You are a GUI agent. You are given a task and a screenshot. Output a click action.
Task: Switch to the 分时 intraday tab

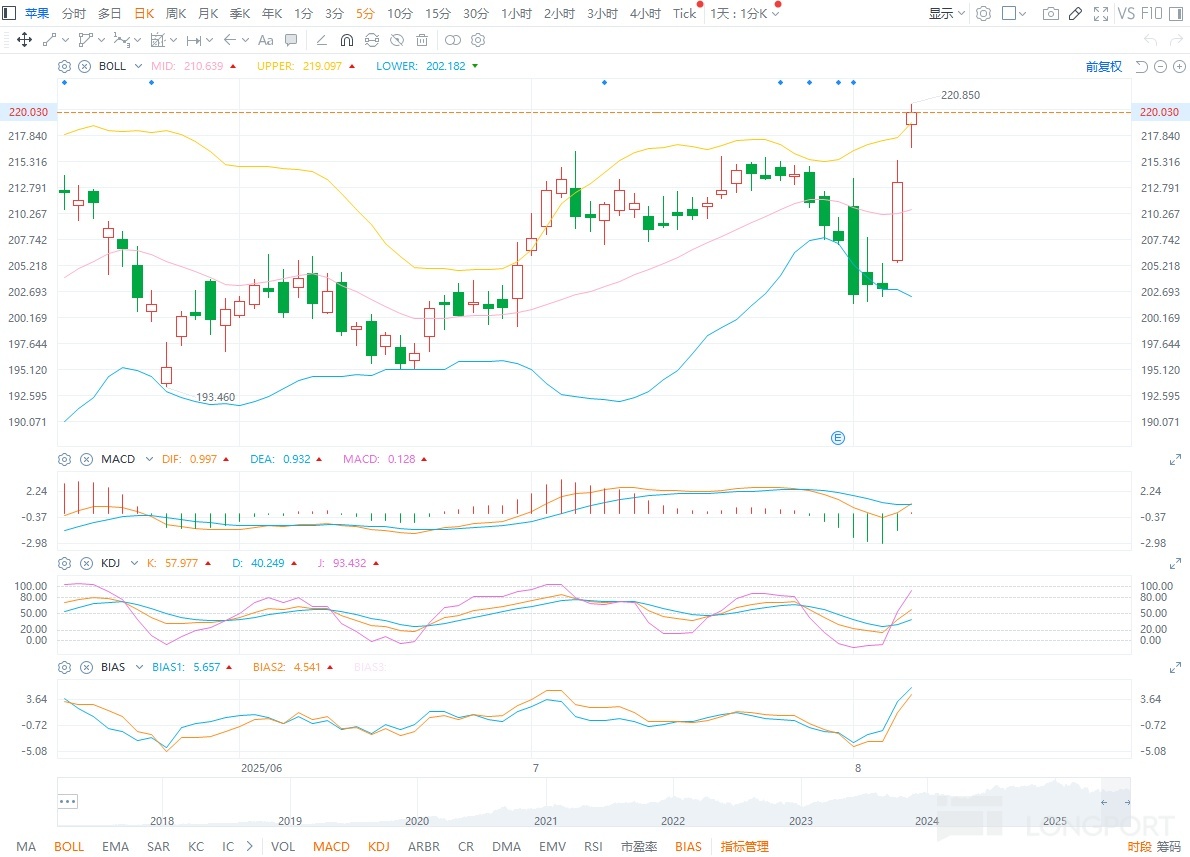[x=73, y=14]
